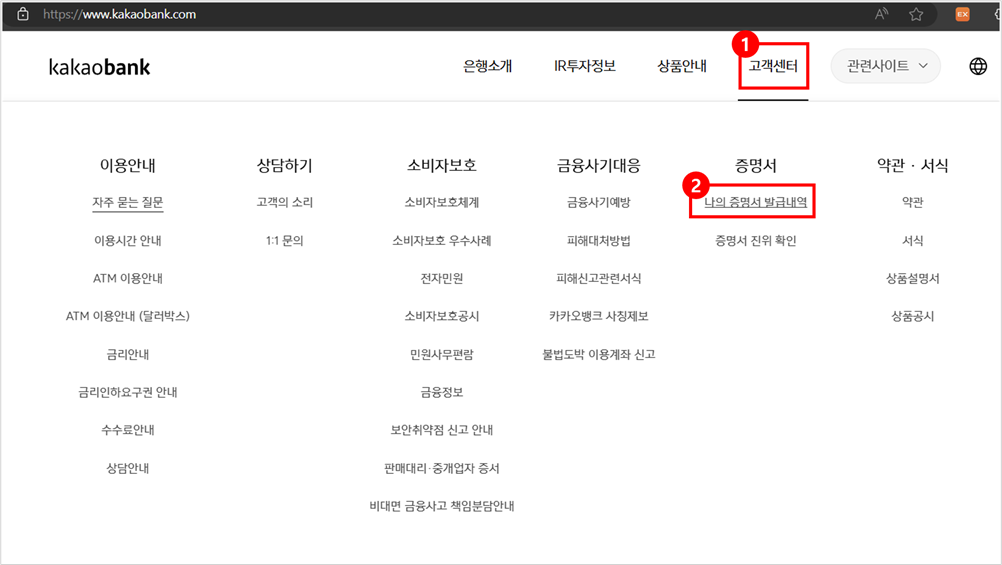Open 판매대리·중개업자 증서 link
The width and height of the screenshot is (1002, 565).
442,468
